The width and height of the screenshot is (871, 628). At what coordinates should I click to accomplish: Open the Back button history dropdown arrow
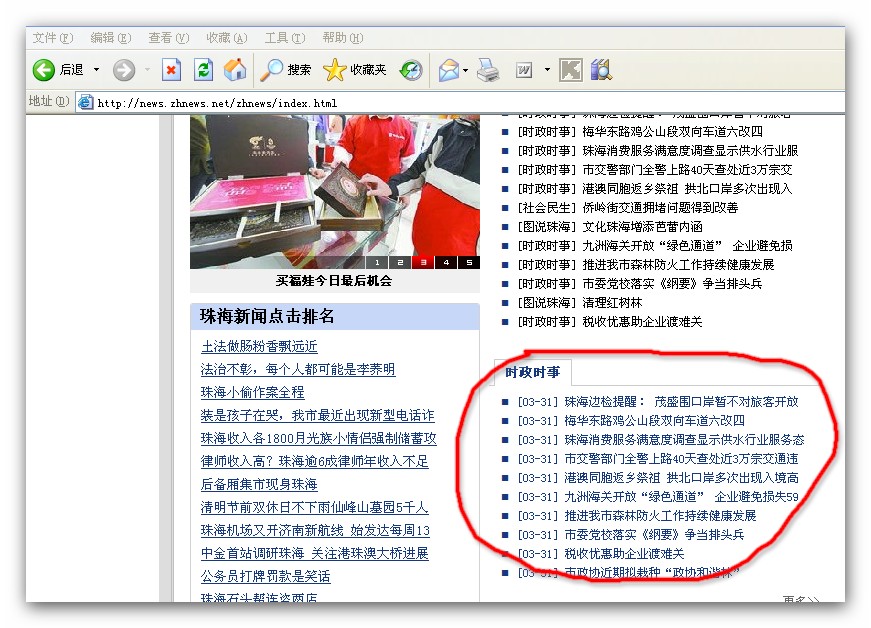[x=97, y=70]
